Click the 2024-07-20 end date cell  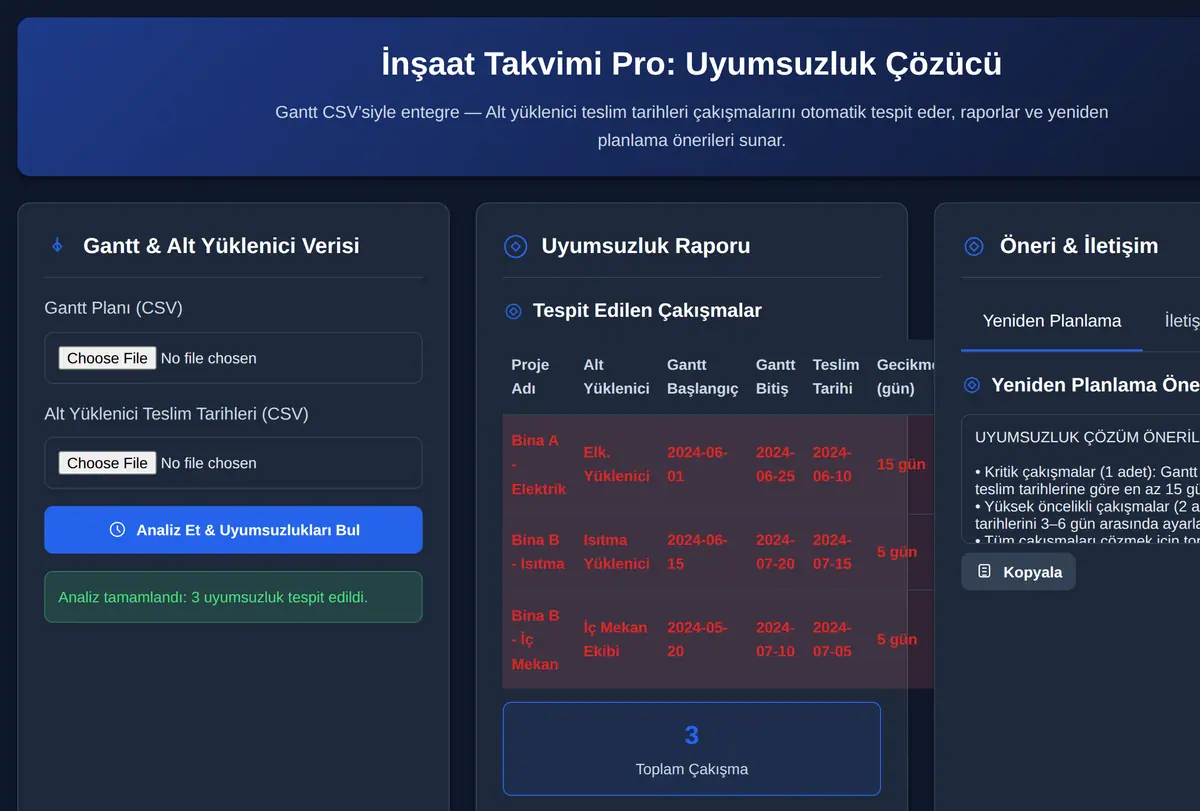pos(776,551)
